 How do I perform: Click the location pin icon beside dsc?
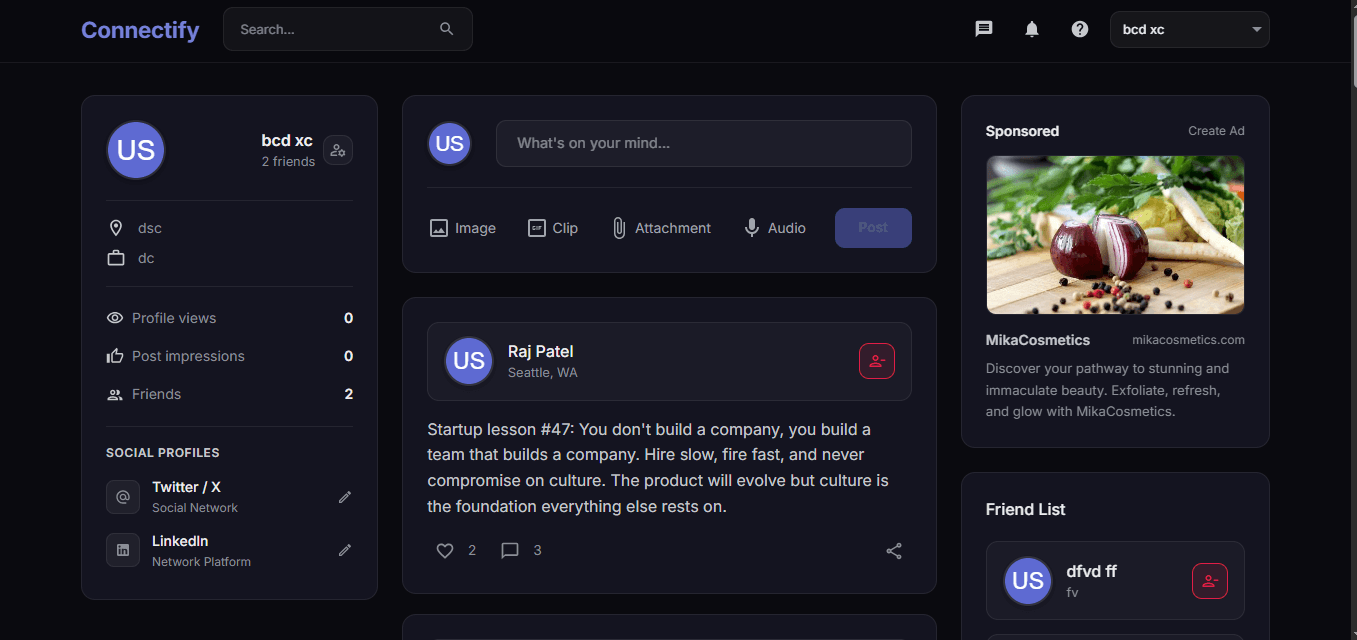point(116,228)
